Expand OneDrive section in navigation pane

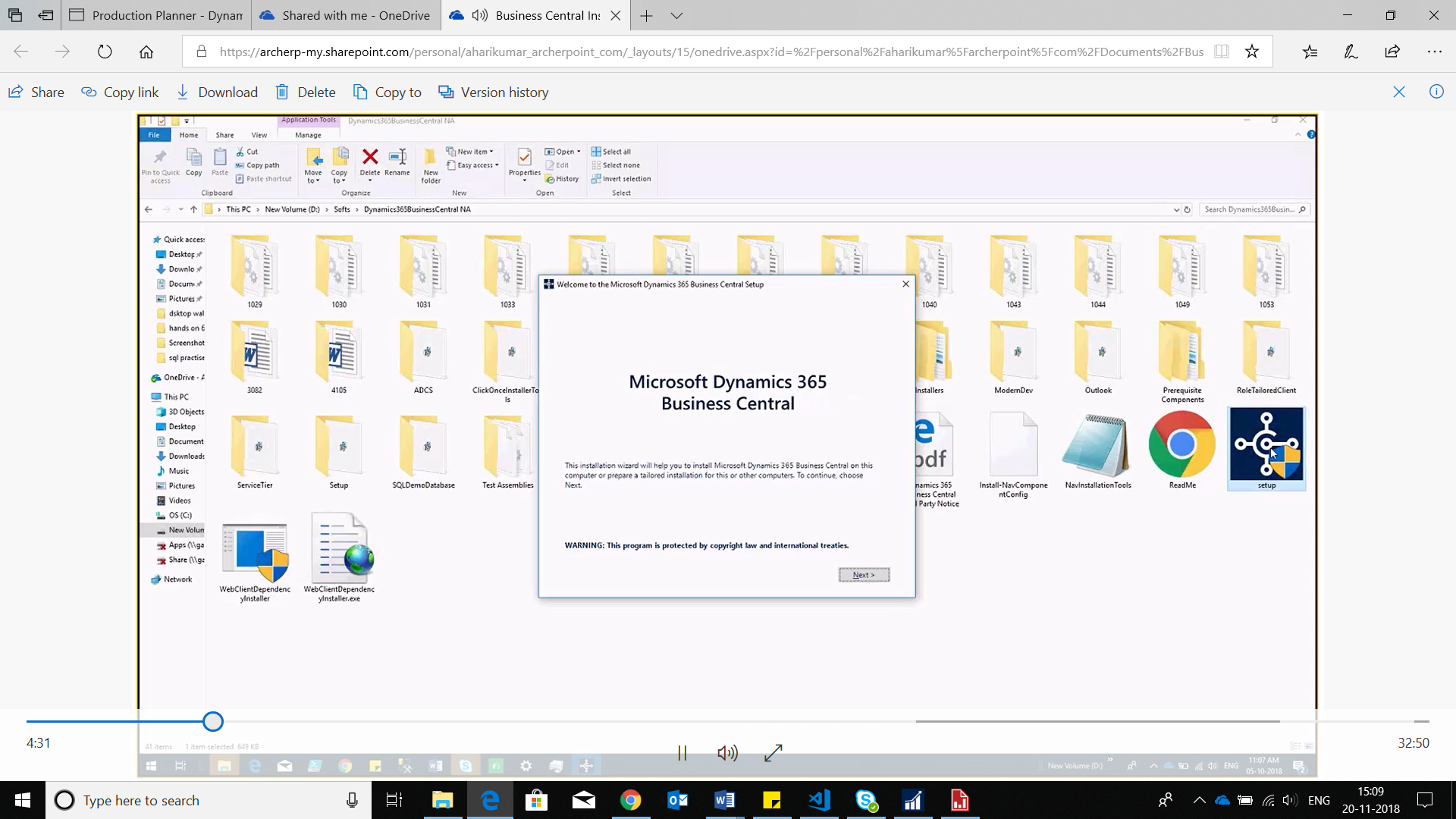click(147, 377)
